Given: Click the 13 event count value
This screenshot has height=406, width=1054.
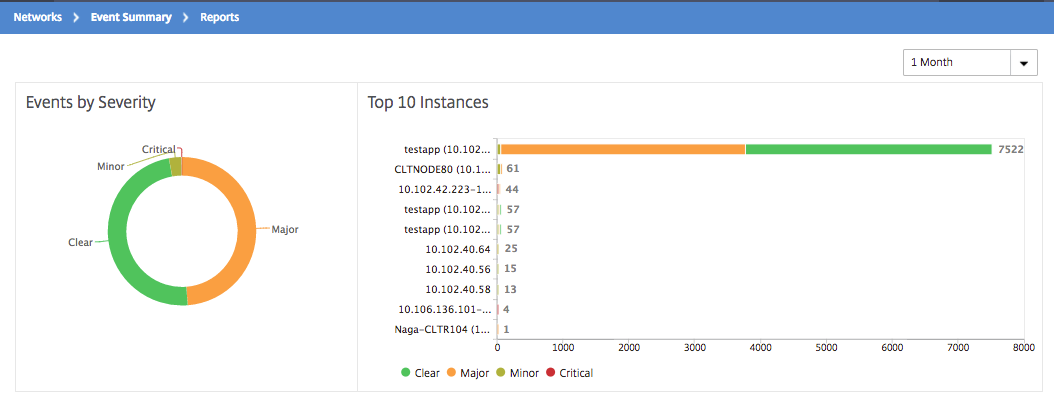Looking at the screenshot, I should [510, 289].
